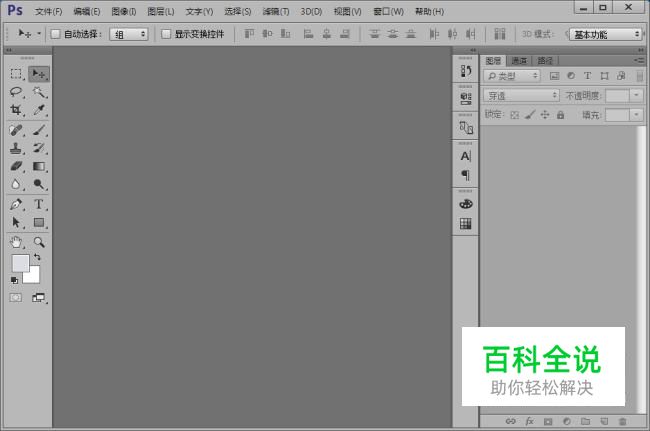Select the Blur tool
Screen dimensions: 650x431
pyautogui.click(x=16, y=184)
